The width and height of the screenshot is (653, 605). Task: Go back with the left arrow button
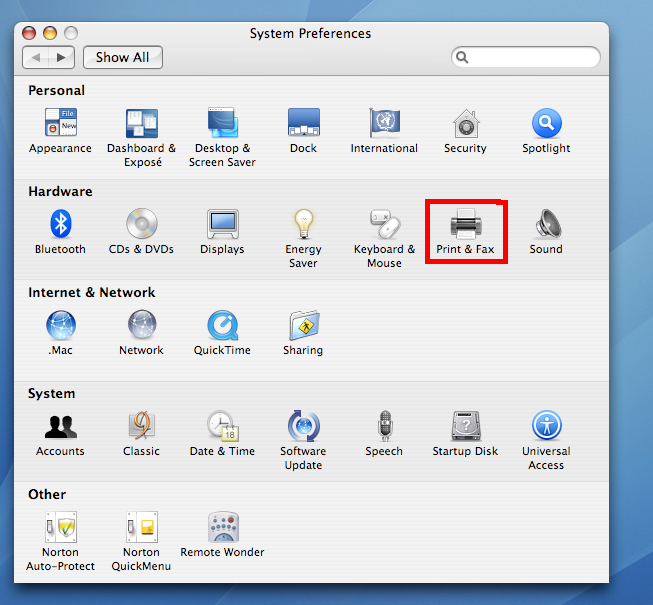[x=35, y=57]
